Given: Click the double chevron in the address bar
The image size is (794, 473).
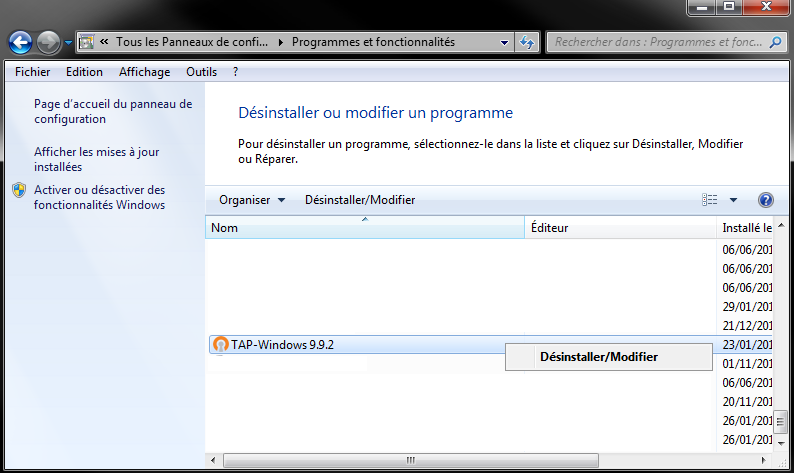Looking at the screenshot, I should (x=104, y=42).
